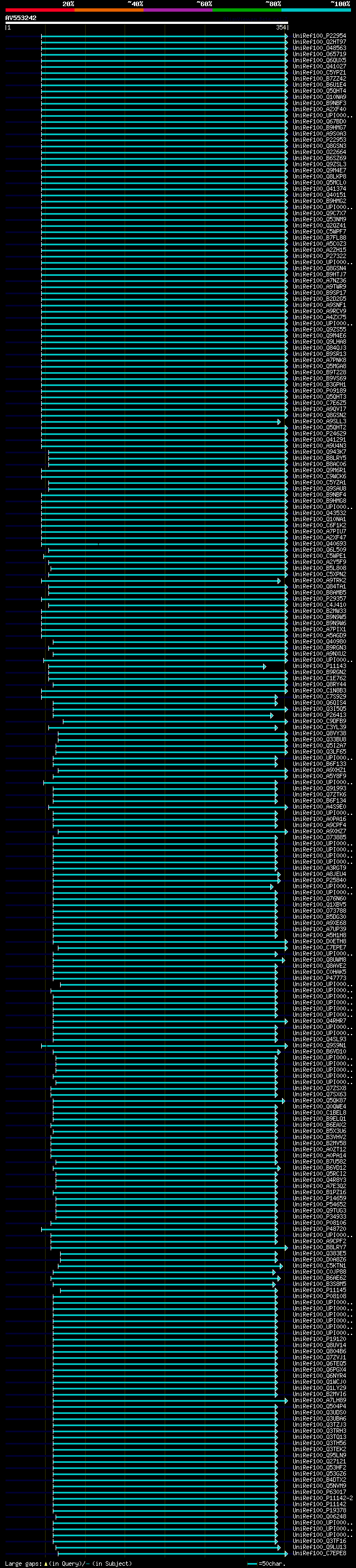Click UniRef100_Q43532 label

point(319,513)
